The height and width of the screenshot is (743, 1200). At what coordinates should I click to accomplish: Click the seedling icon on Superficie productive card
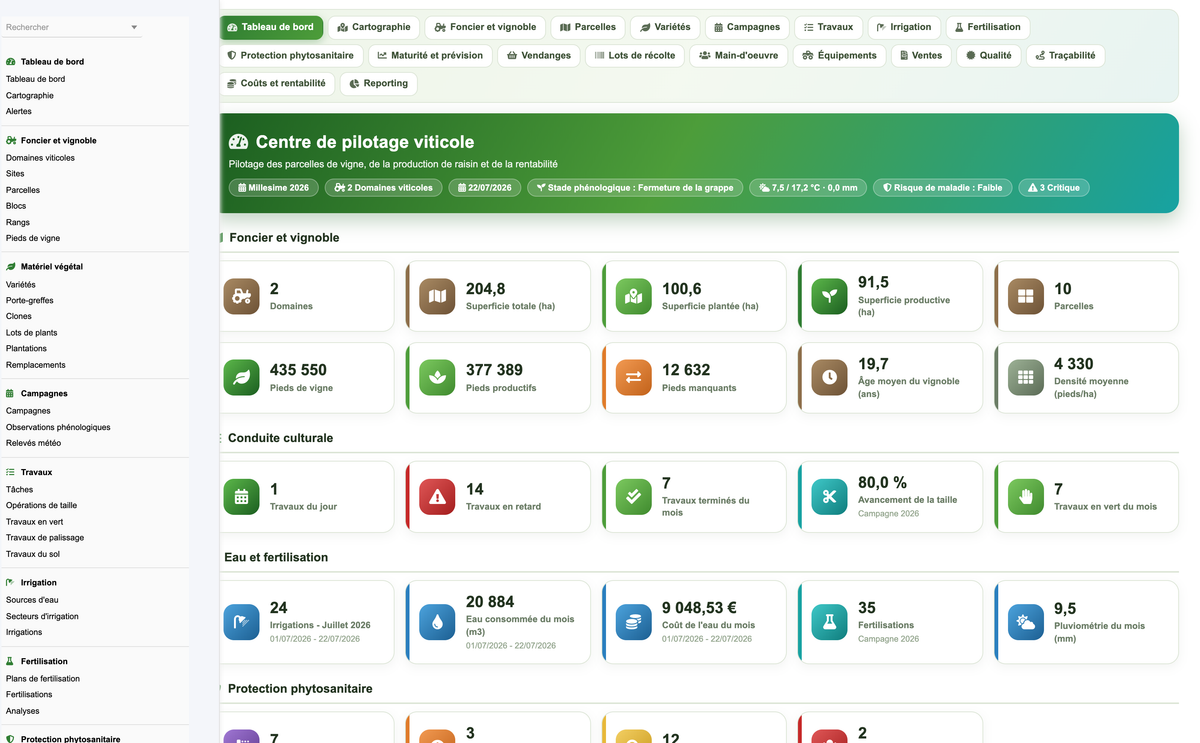[x=829, y=296]
